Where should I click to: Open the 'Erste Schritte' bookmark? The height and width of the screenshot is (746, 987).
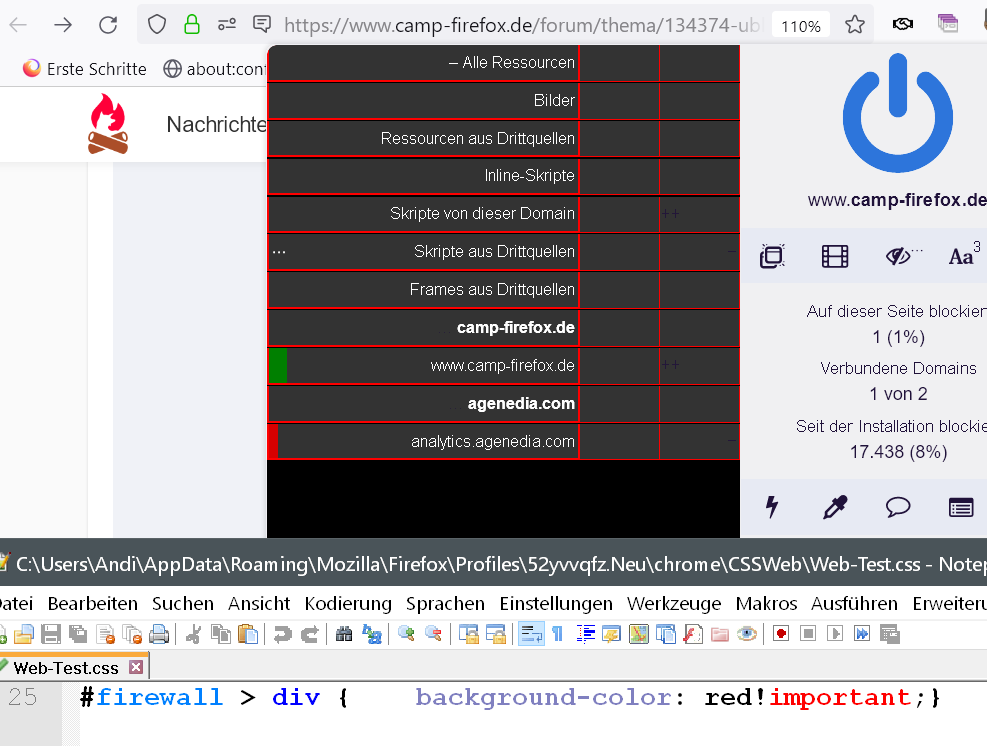click(x=84, y=69)
